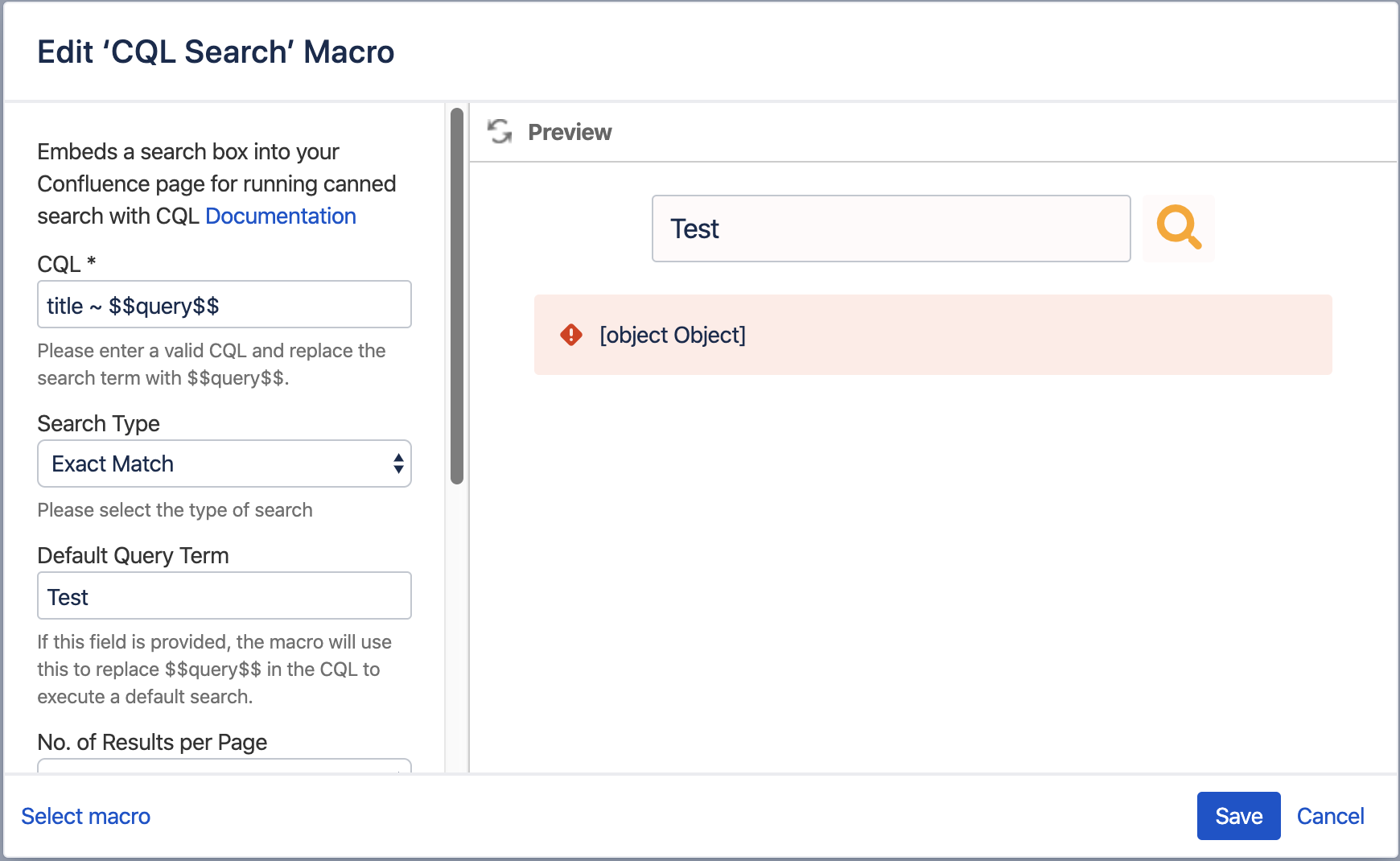Screen dimensions: 1400x861
Task: Click the up-down arrows on Search Type select
Action: click(x=398, y=463)
